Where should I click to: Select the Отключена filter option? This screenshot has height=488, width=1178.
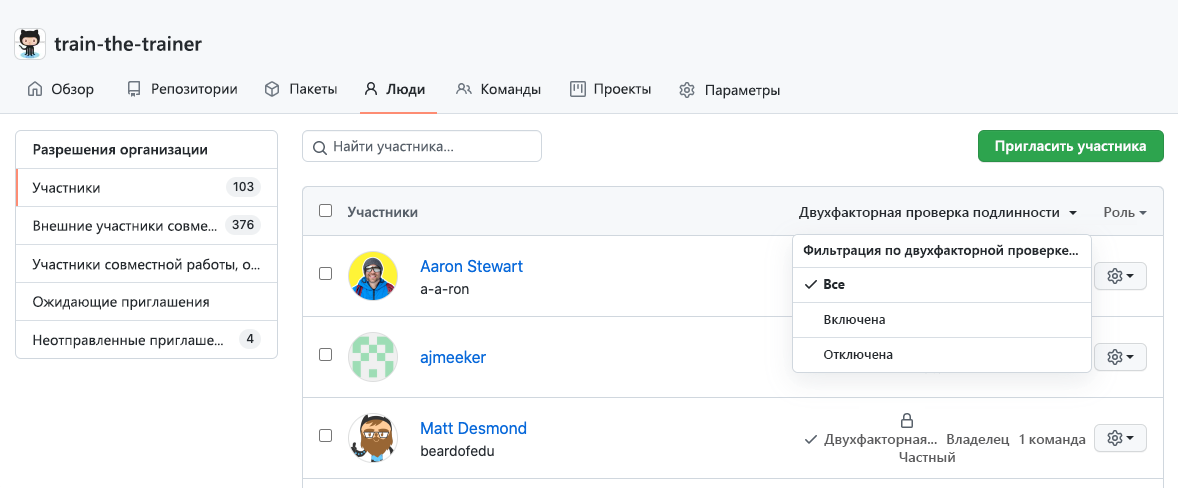(x=941, y=355)
